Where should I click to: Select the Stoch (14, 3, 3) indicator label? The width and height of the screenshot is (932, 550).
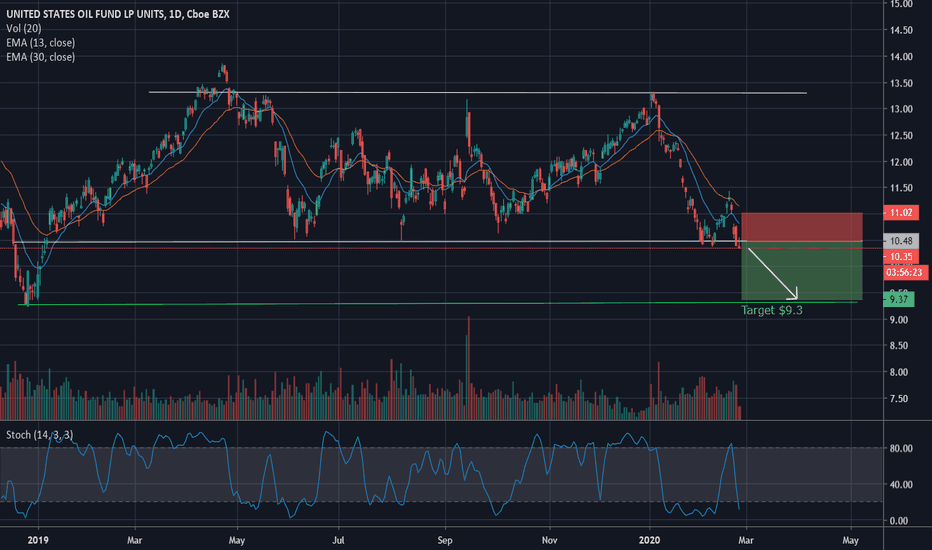point(40,435)
